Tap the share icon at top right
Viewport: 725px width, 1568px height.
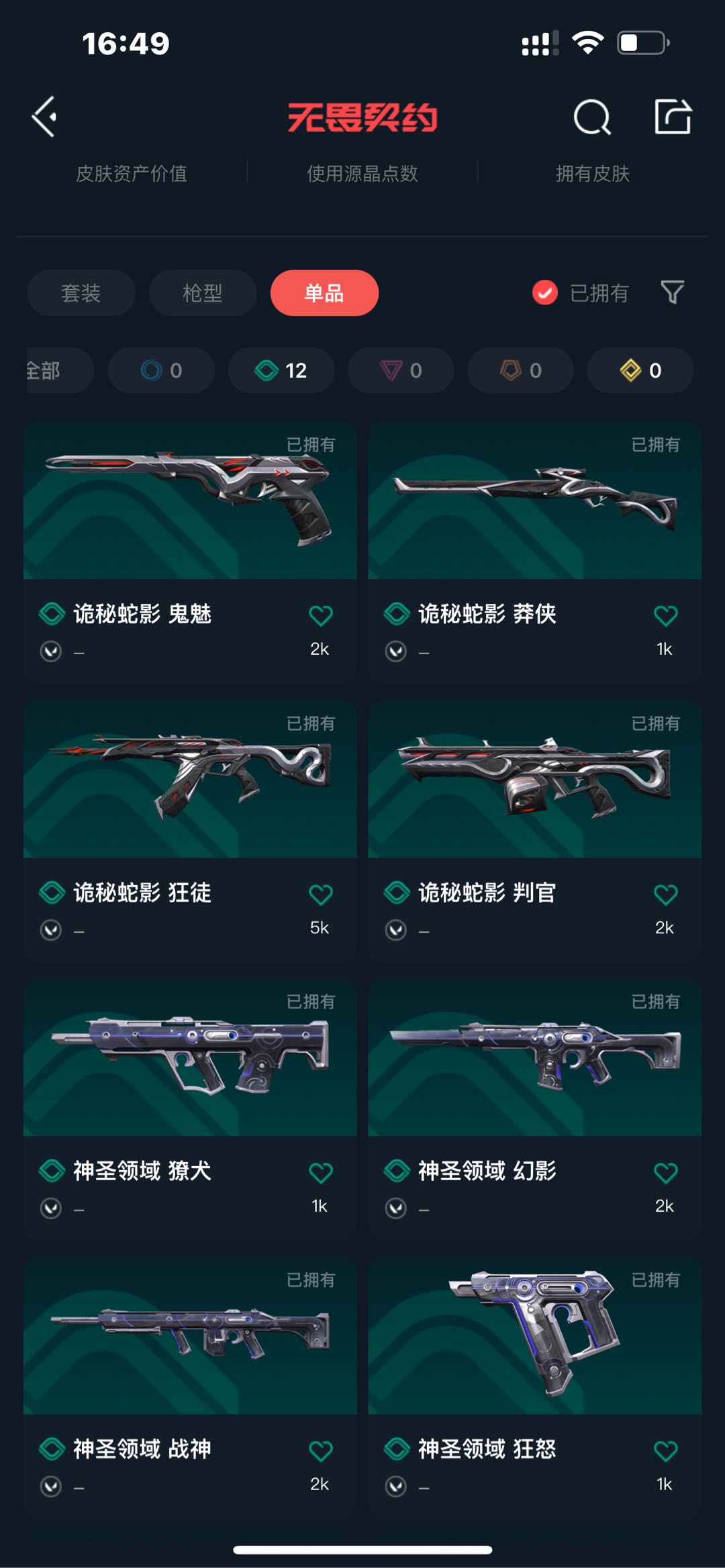click(x=673, y=117)
